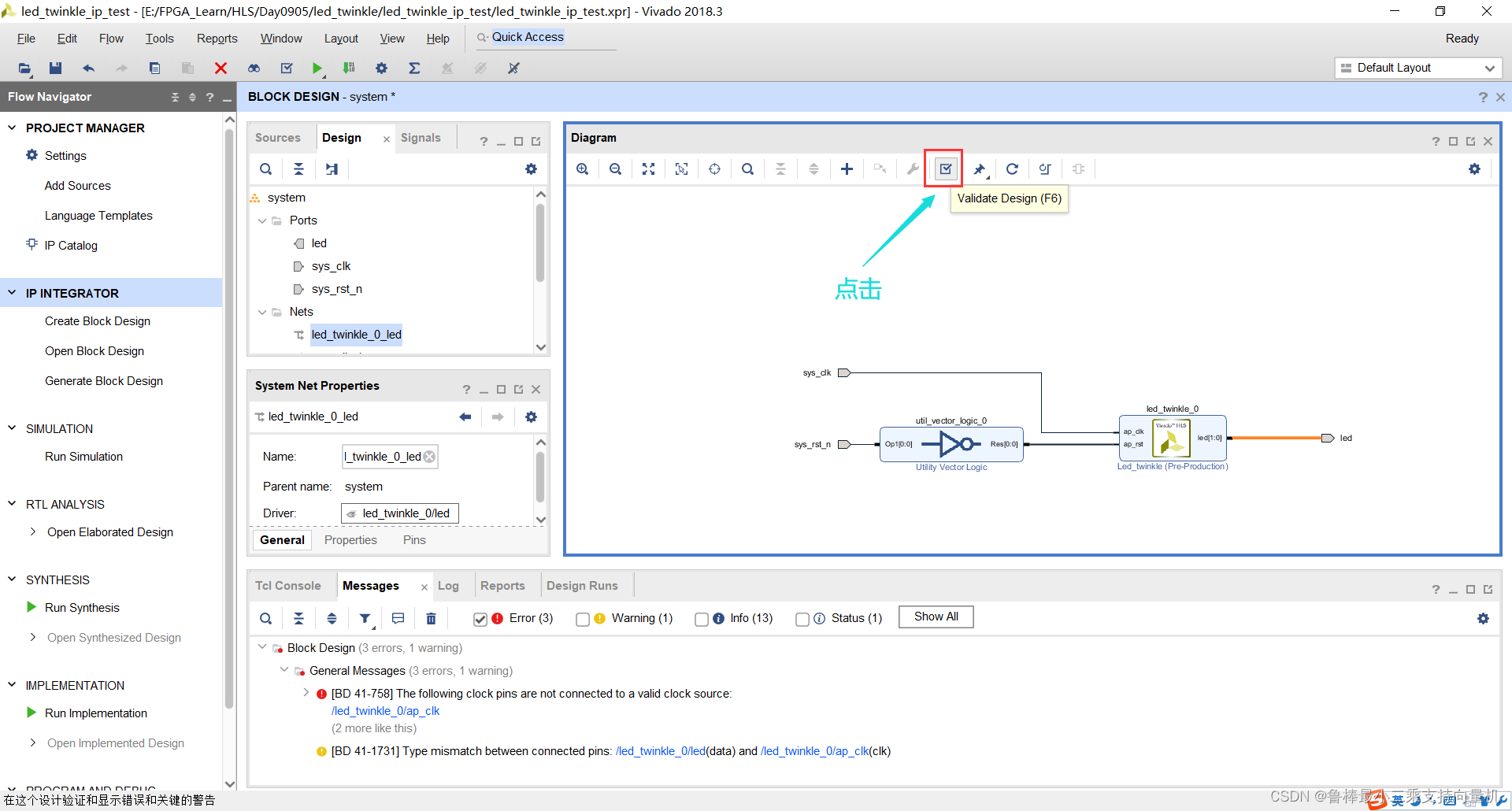
Task: Toggle the Warning (1) checkbox
Action: 583,619
